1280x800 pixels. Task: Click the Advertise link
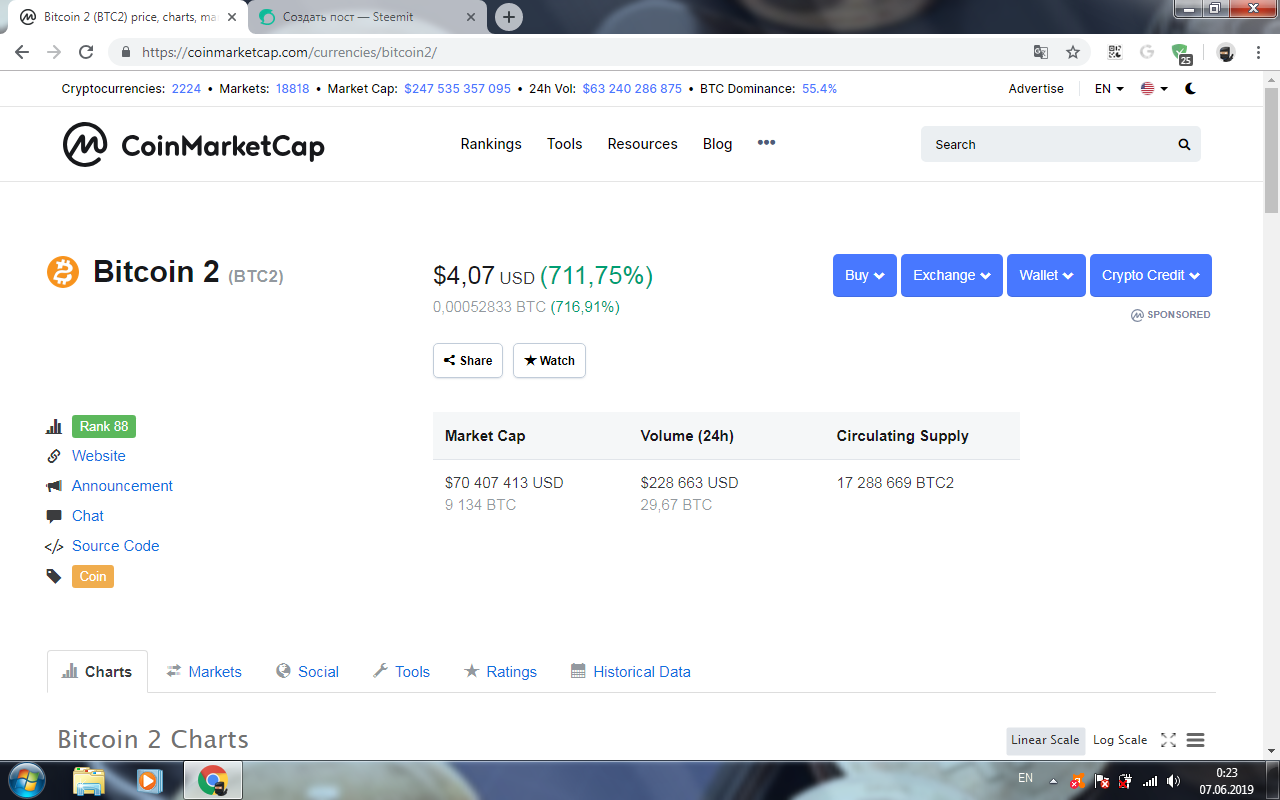(x=1036, y=88)
